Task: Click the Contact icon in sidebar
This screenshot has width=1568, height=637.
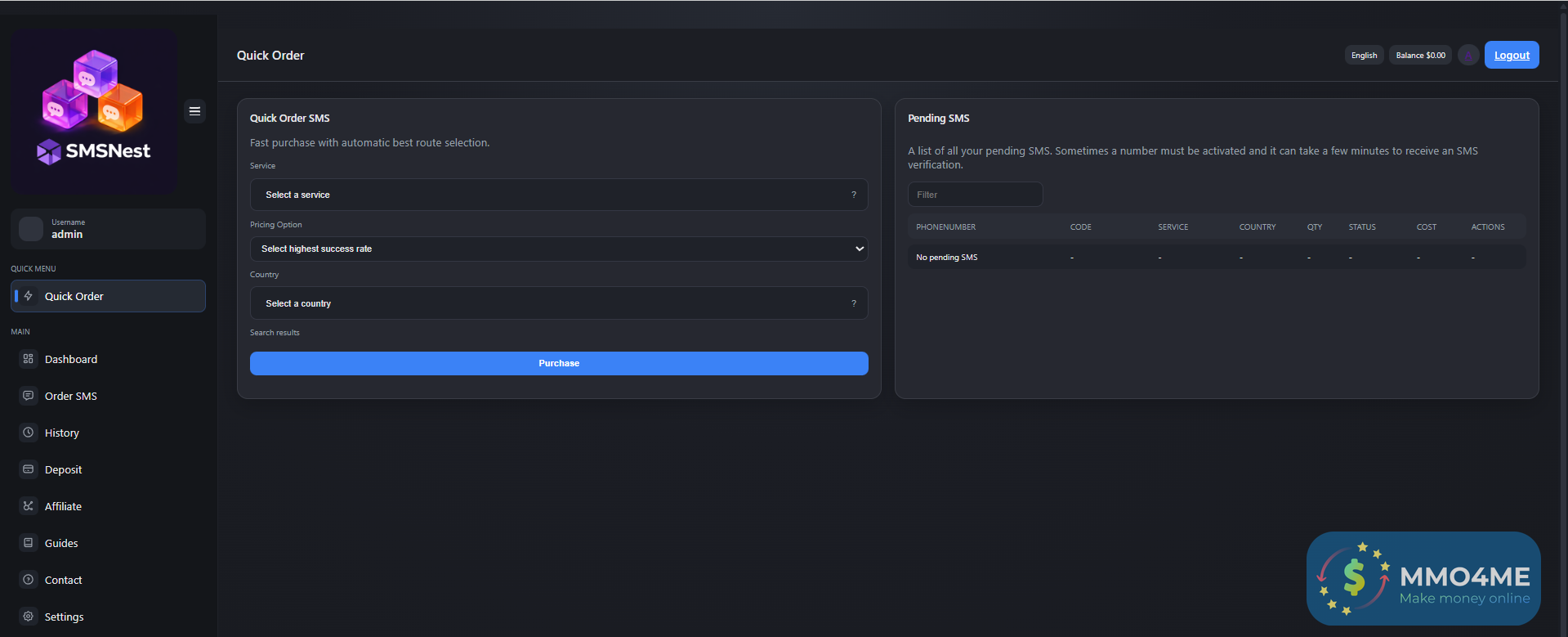Action: (x=29, y=580)
